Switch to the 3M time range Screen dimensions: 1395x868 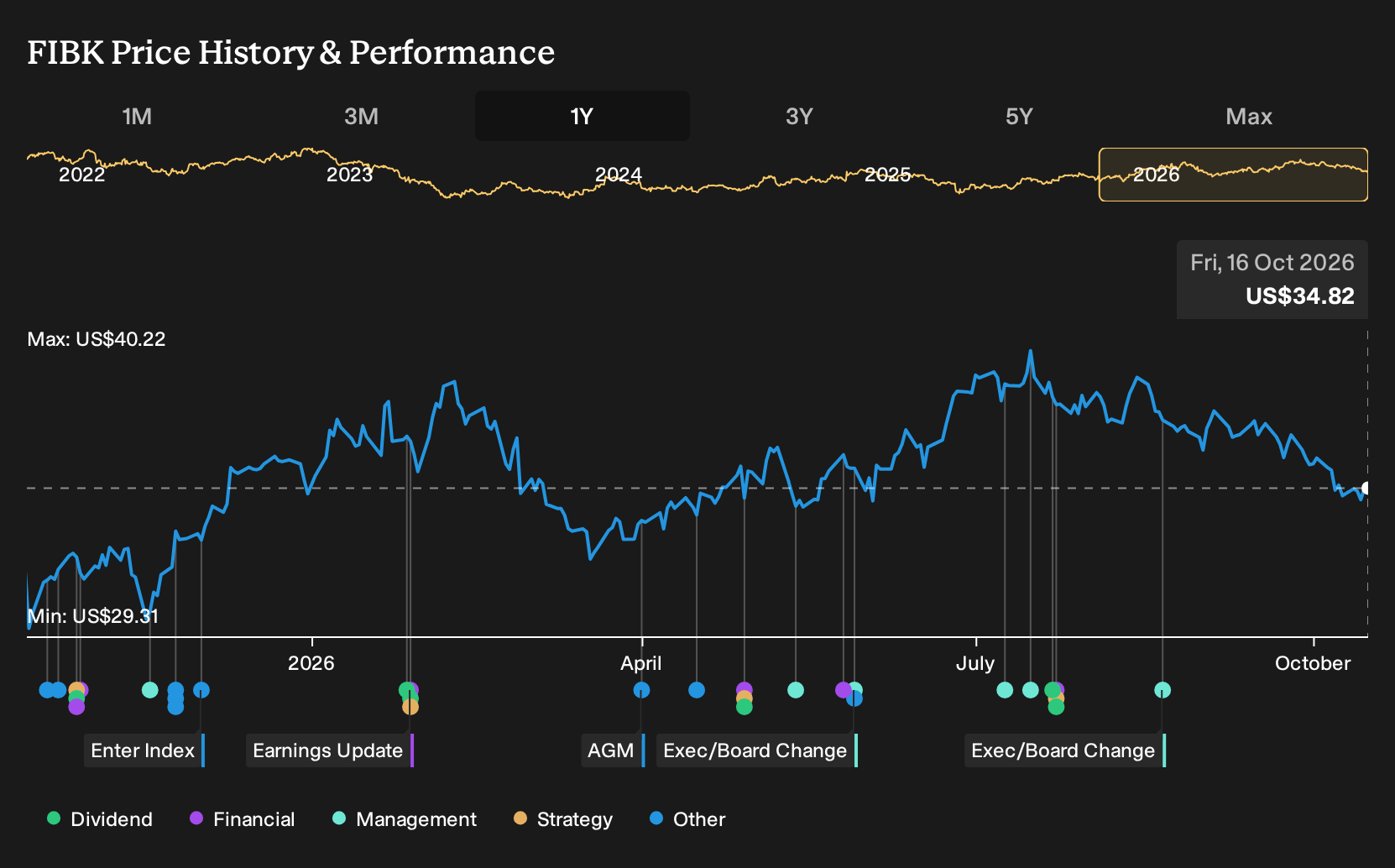click(x=361, y=116)
